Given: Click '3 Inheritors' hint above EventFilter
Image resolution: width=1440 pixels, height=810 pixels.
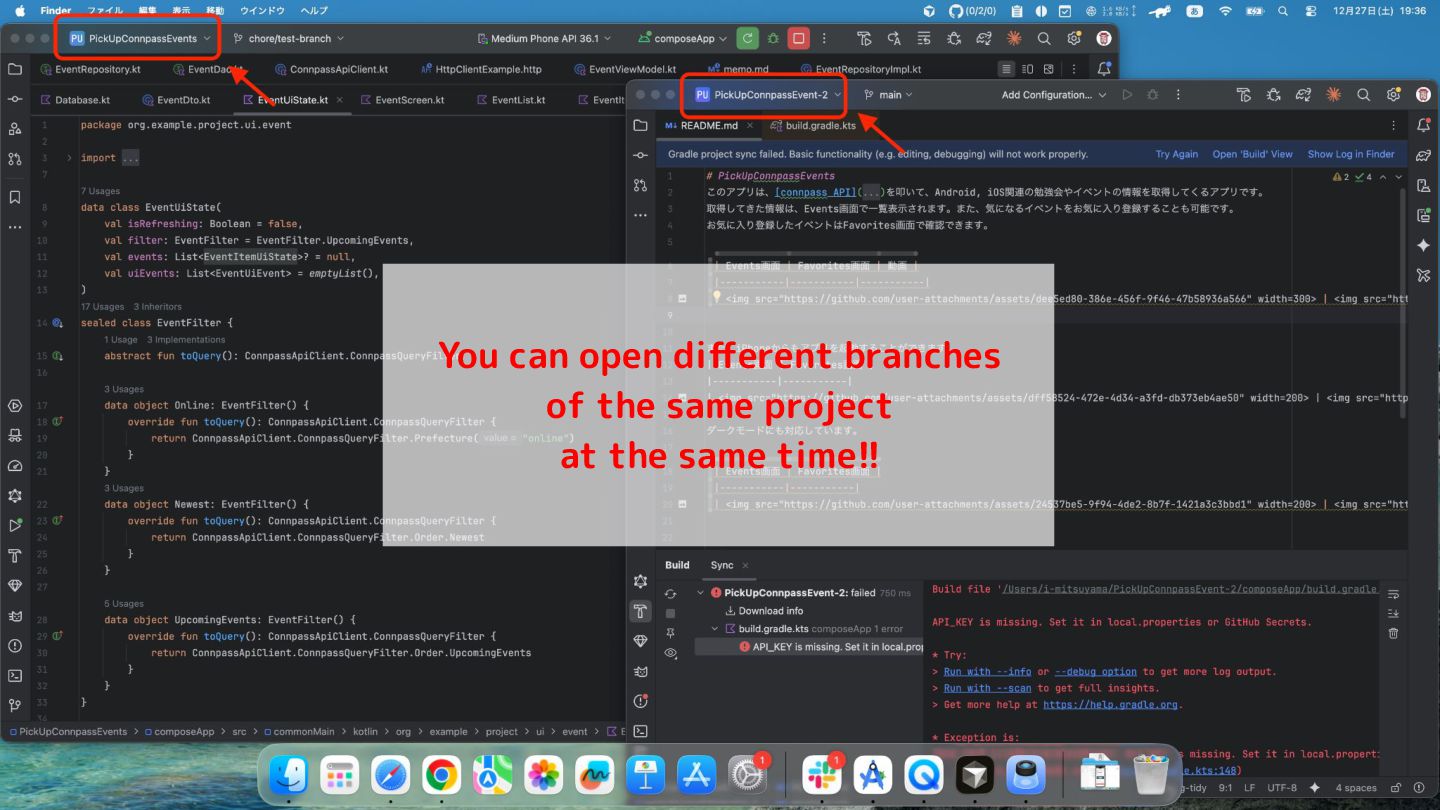Looking at the screenshot, I should pyautogui.click(x=157, y=307).
